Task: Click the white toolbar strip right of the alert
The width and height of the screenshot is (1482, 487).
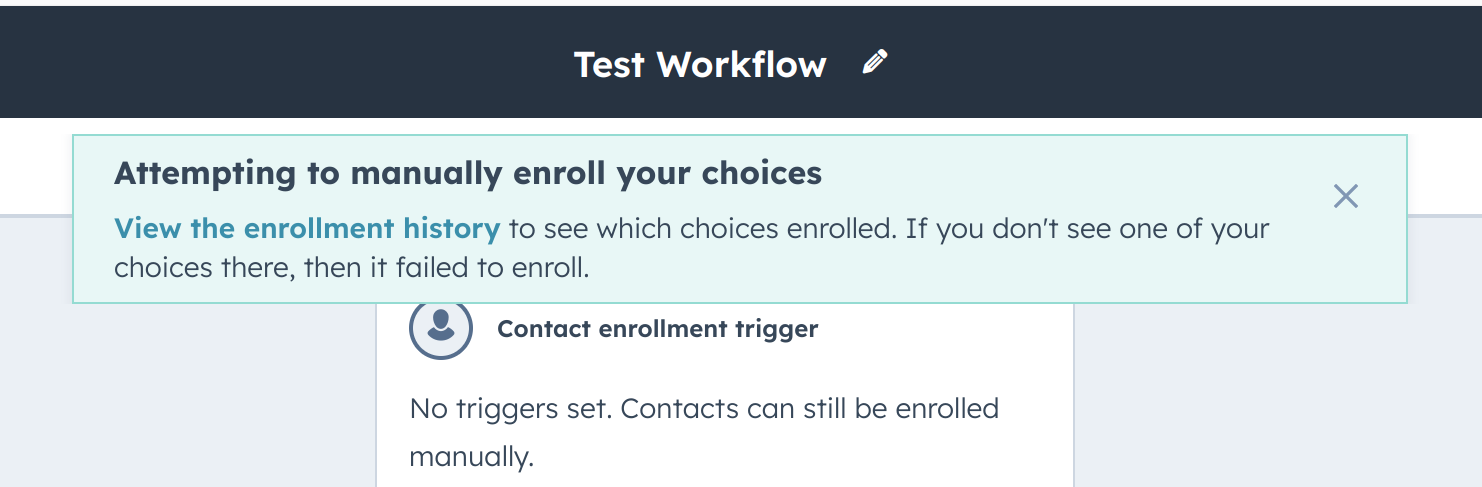Action: pyautogui.click(x=1445, y=165)
